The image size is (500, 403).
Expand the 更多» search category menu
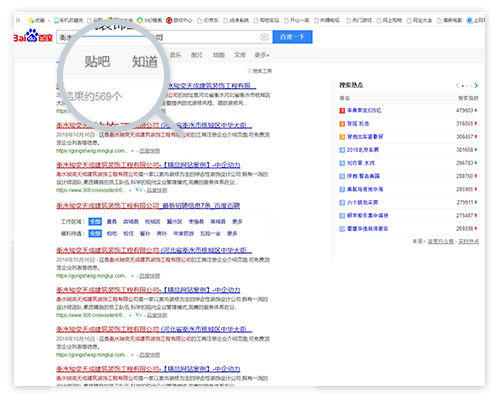[x=262, y=55]
